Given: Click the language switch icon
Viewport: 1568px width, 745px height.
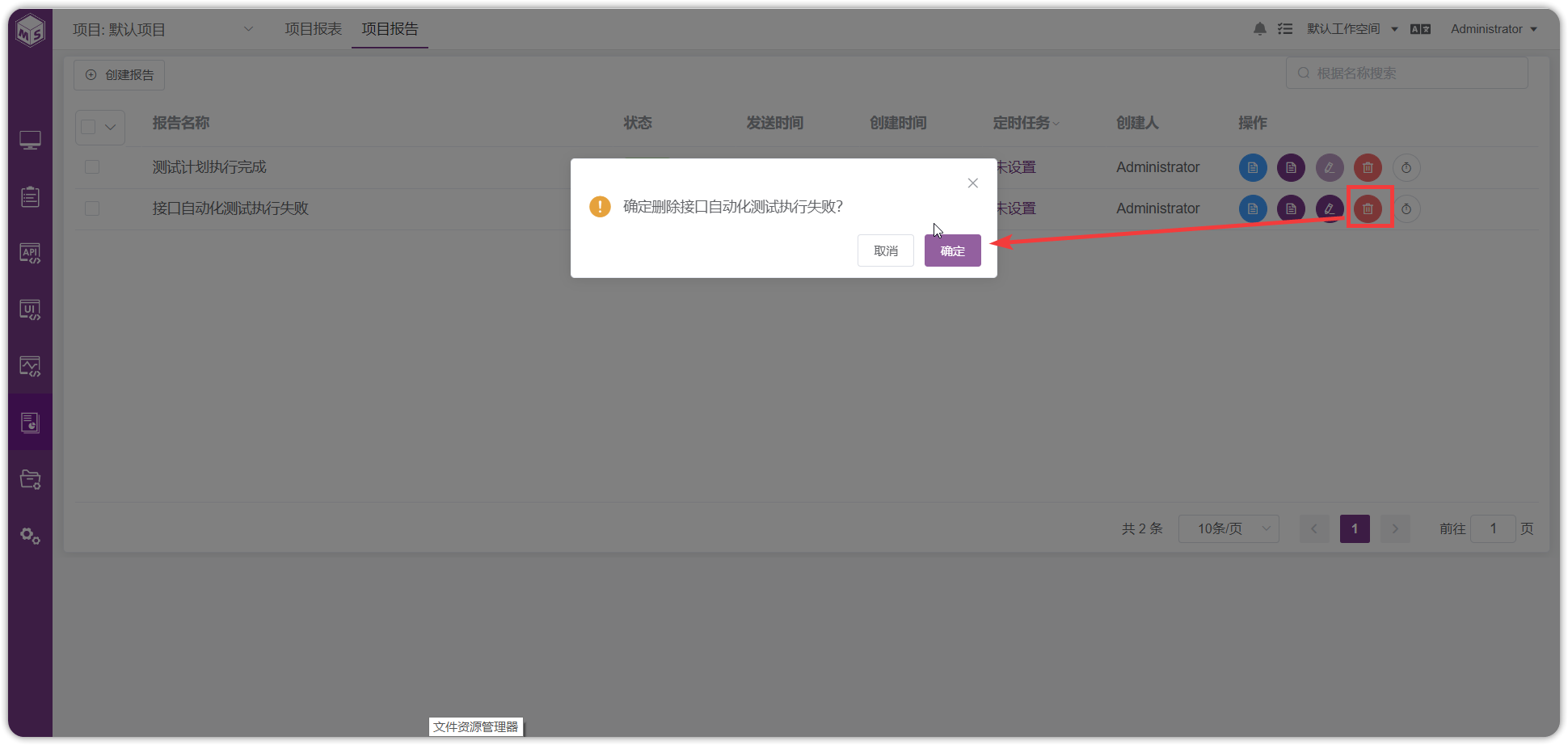Looking at the screenshot, I should point(1420,29).
